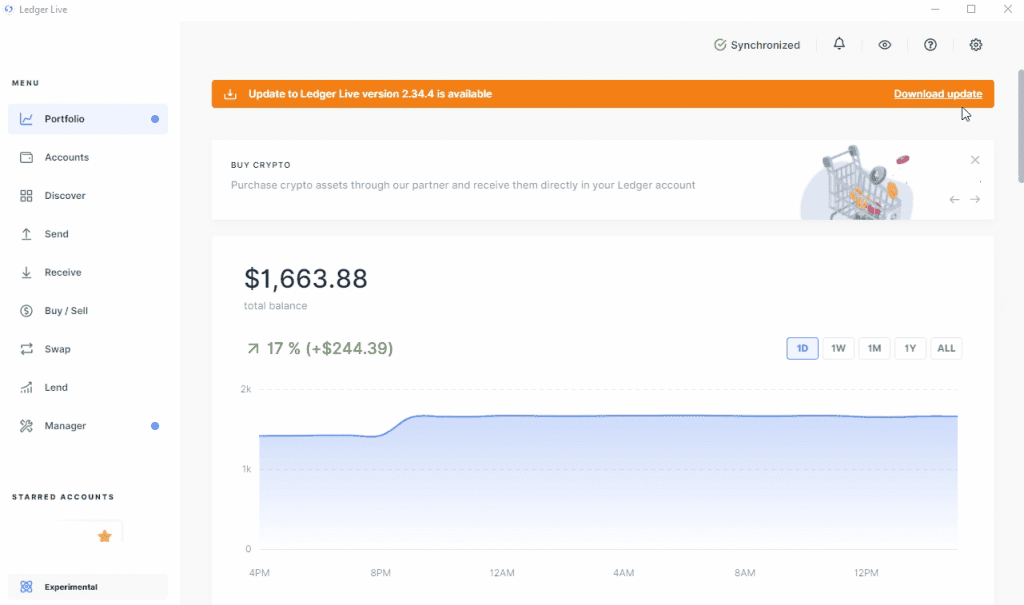The image size is (1024, 605).
Task: Switch chart range to 1W
Action: click(838, 348)
